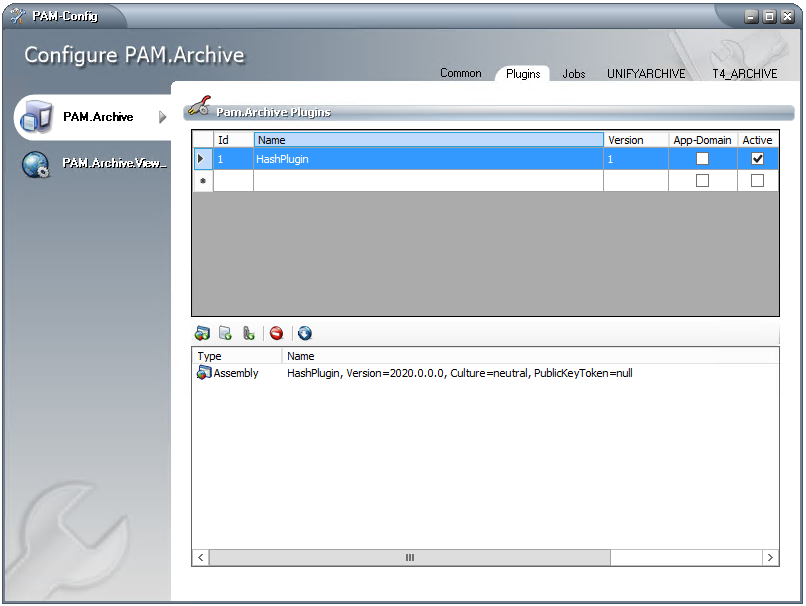Viewport: 806px width, 606px height.
Task: Click the Type column header in lower list
Action: point(237,356)
